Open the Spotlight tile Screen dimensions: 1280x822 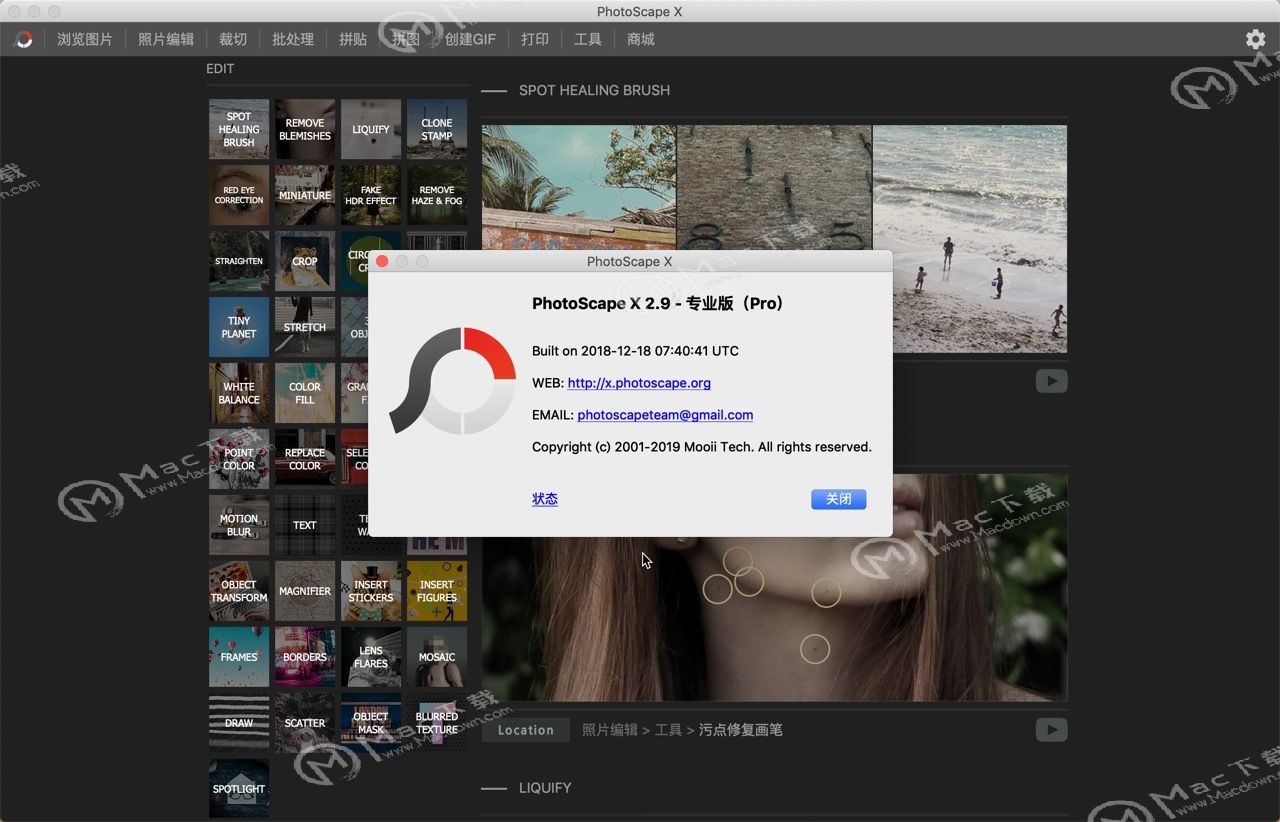(x=239, y=789)
